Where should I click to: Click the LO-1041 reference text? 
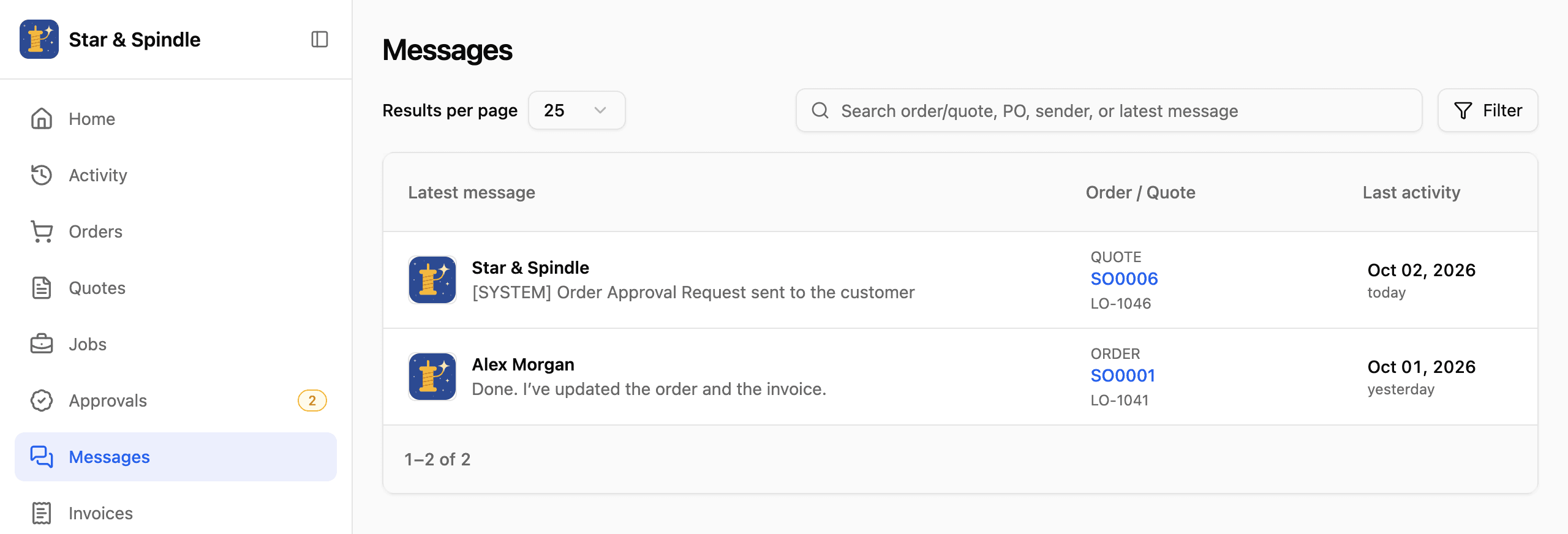1120,400
